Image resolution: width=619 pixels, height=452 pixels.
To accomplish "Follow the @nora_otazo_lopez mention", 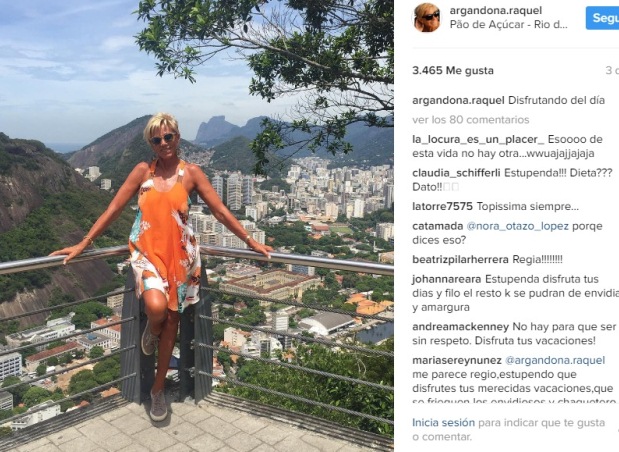I will 517,226.
